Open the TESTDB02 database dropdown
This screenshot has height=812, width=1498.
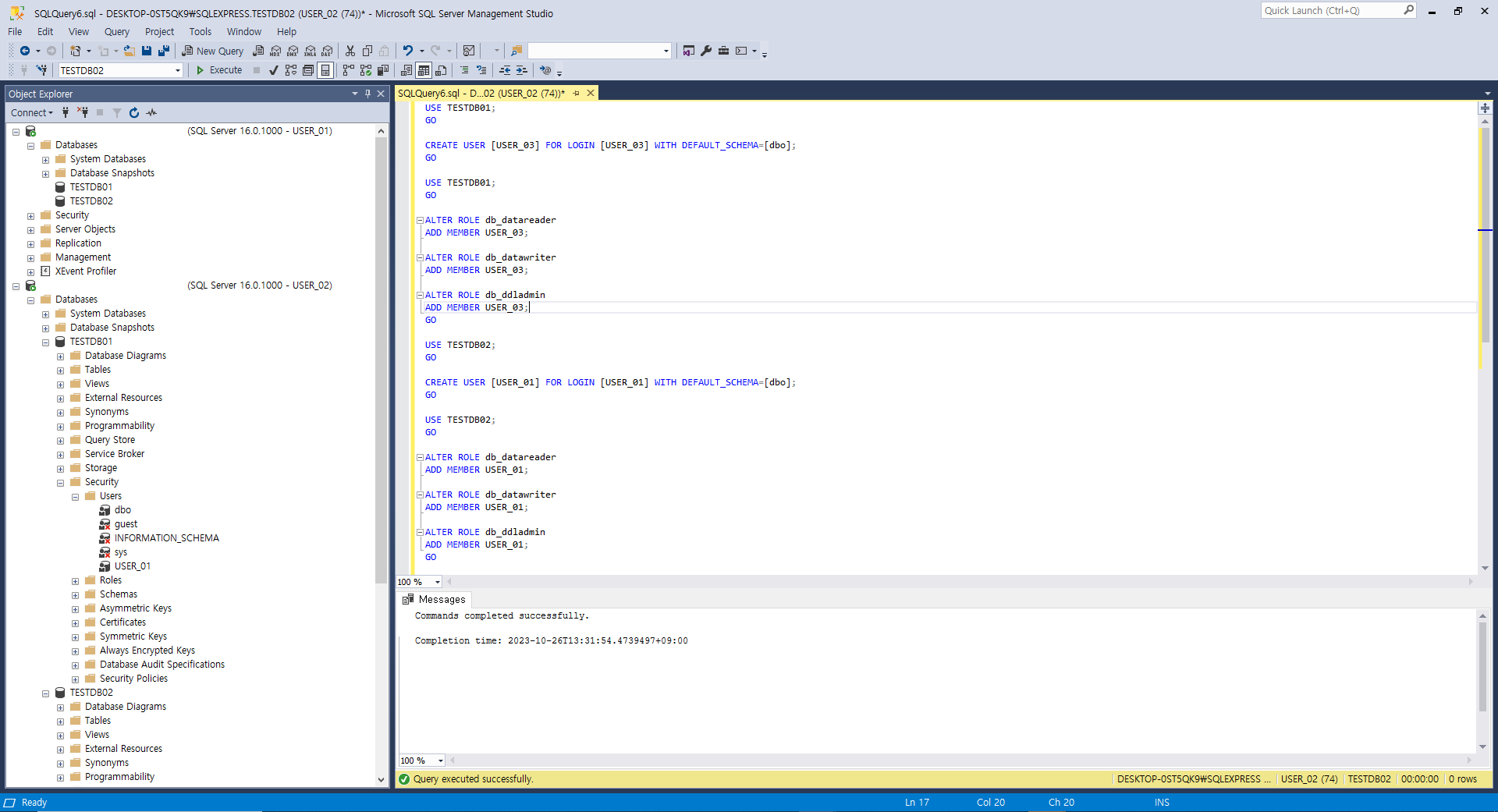tap(178, 70)
